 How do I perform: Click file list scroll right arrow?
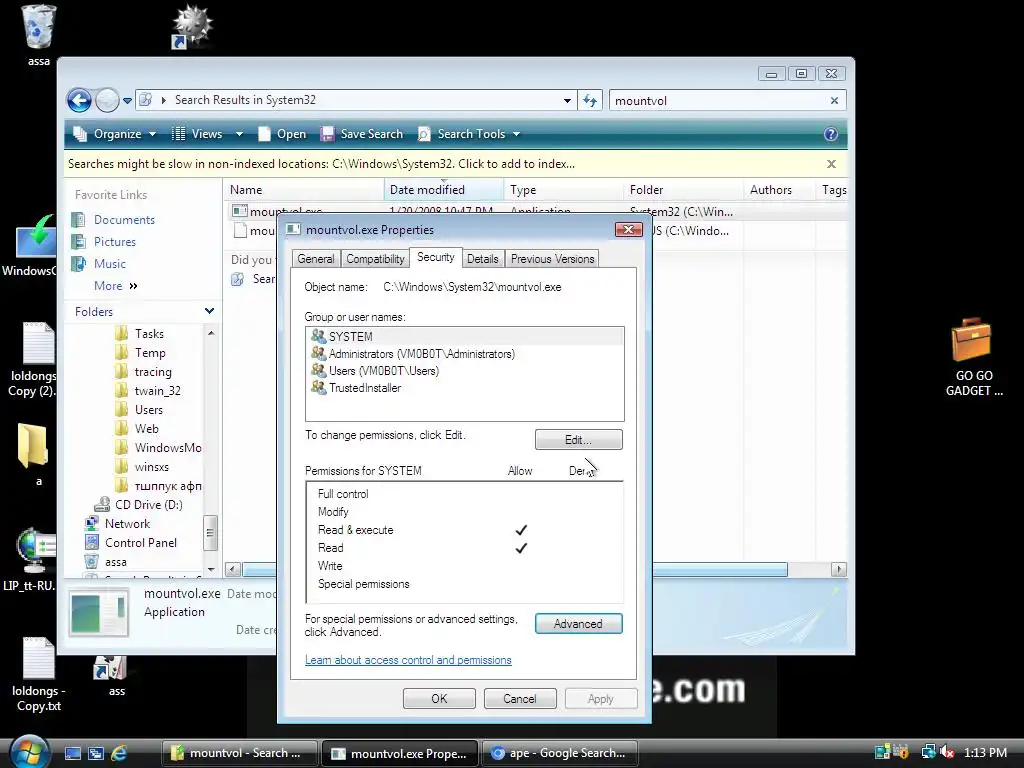point(839,569)
